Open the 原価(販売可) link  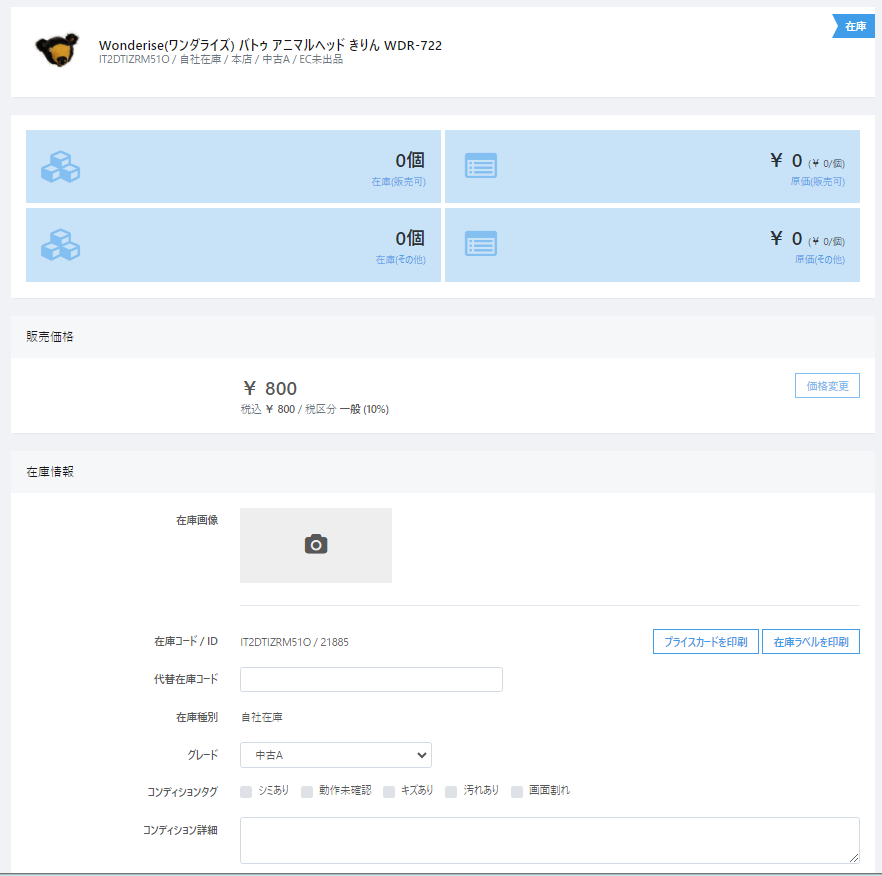click(x=817, y=182)
